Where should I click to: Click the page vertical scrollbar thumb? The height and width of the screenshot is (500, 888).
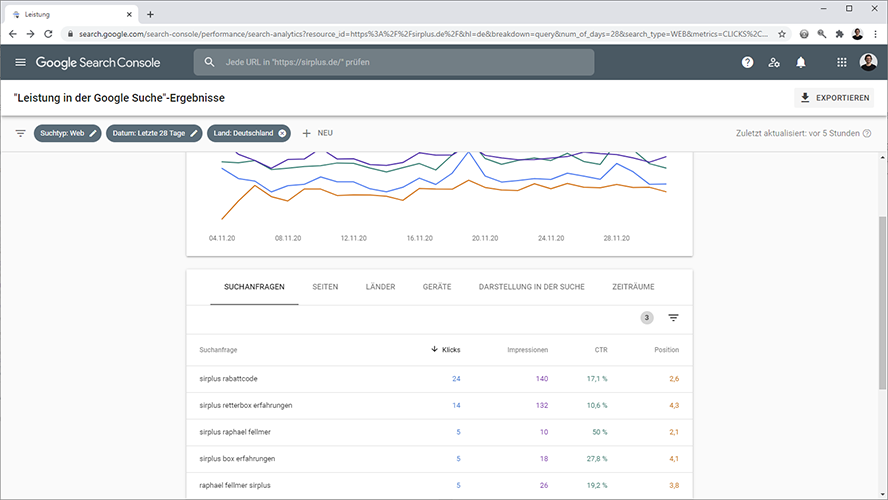[x=882, y=303]
